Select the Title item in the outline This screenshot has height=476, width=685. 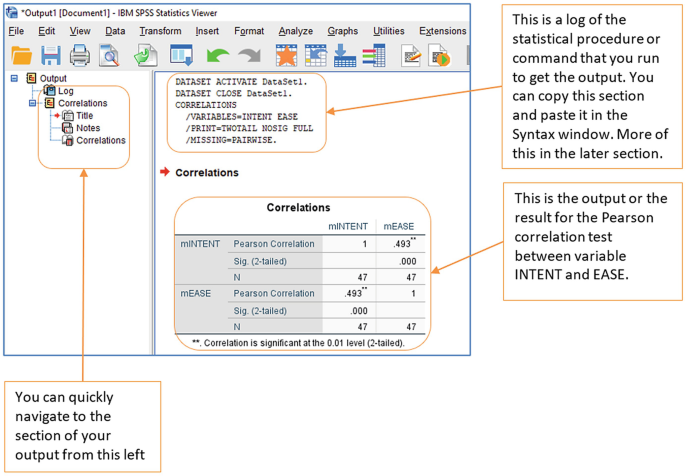coord(84,116)
